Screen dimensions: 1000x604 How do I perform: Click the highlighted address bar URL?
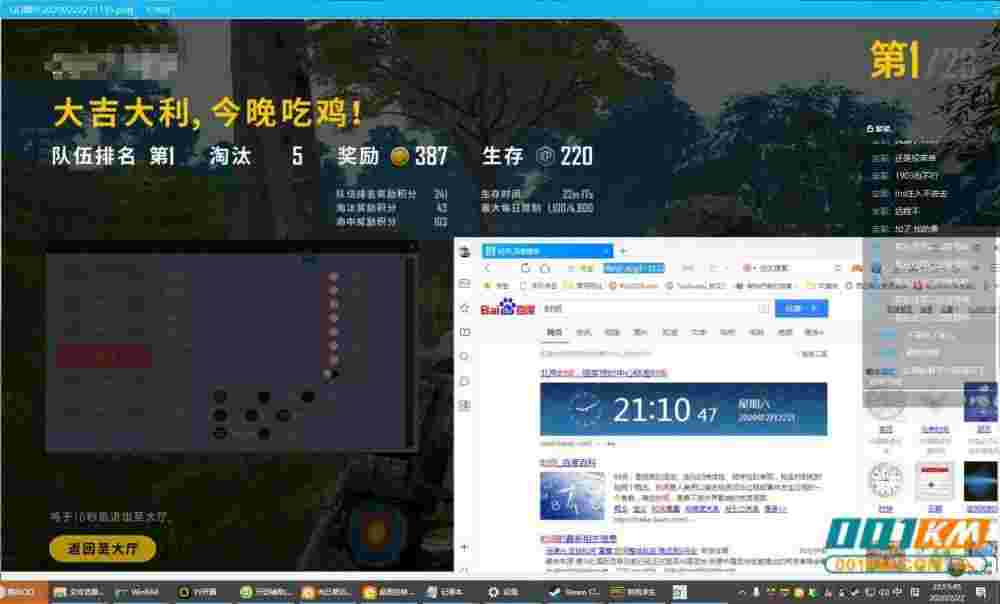tap(634, 268)
